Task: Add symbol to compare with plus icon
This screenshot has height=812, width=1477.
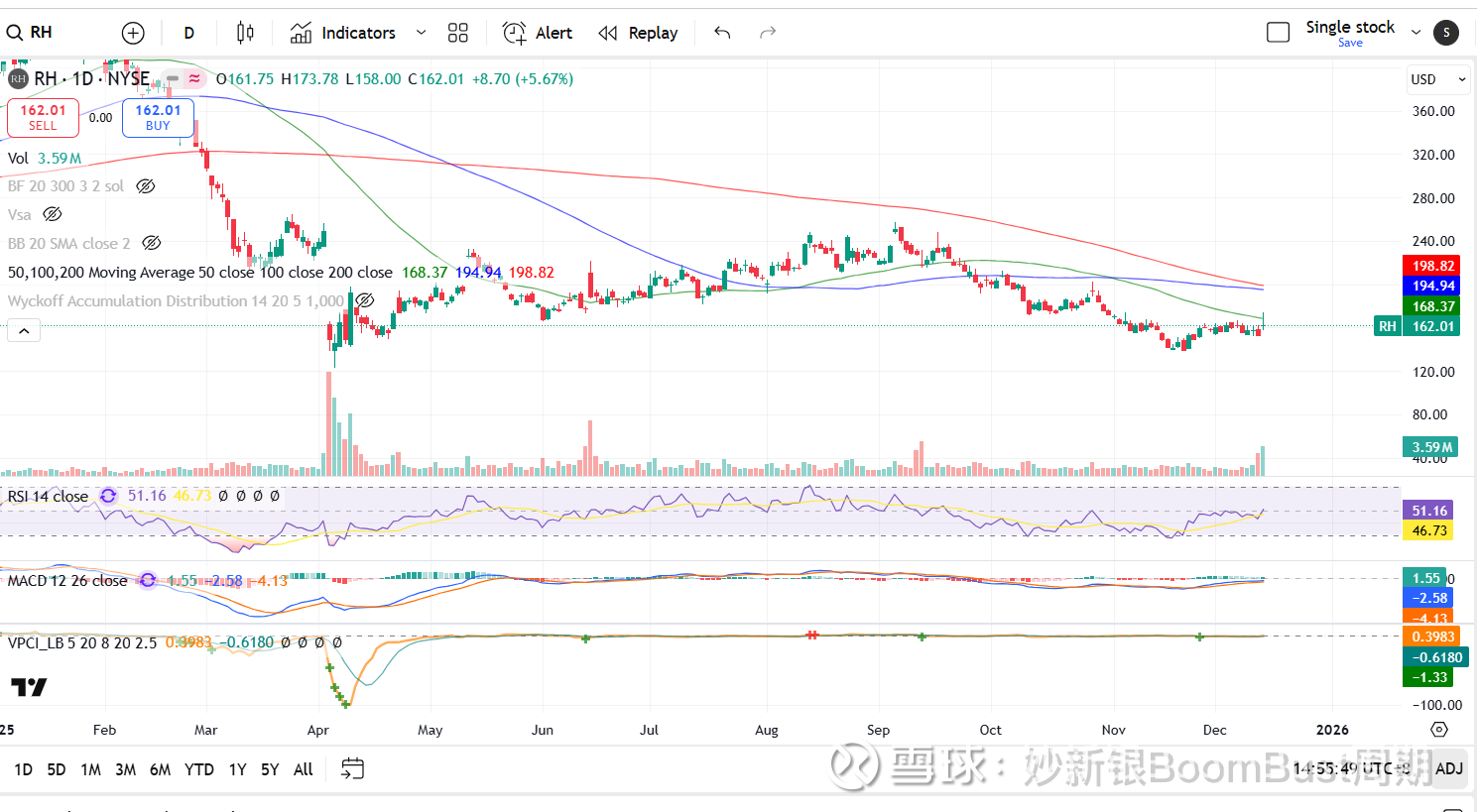Action: point(133,33)
